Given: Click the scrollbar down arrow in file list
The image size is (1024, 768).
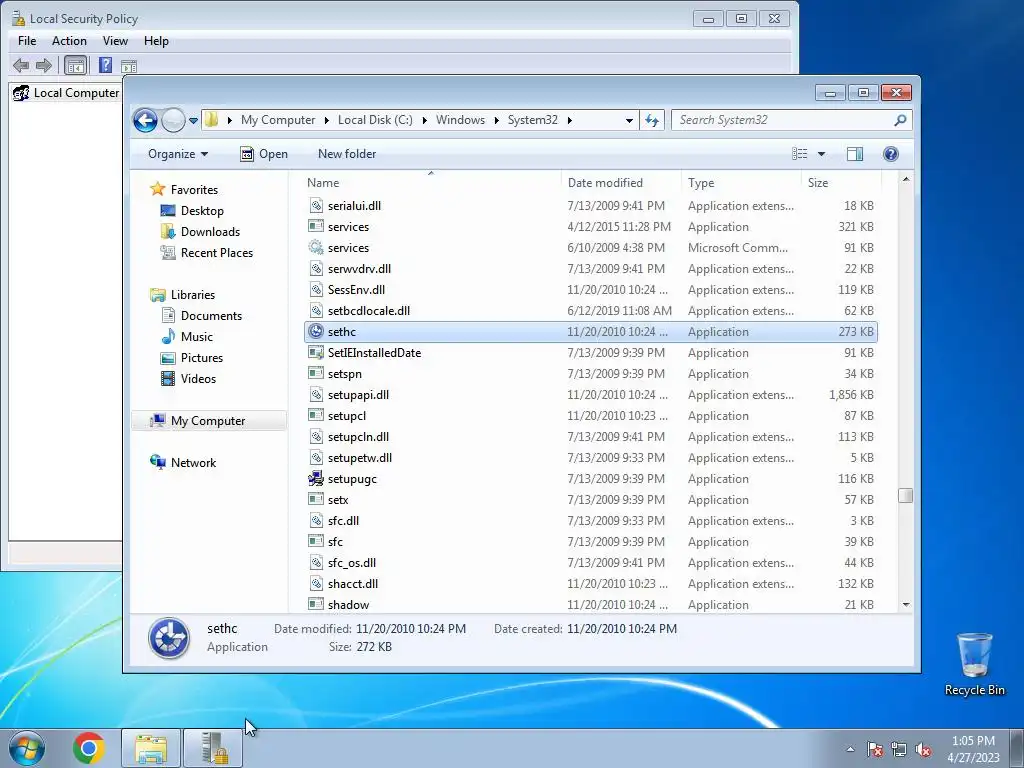Looking at the screenshot, I should [x=905, y=605].
